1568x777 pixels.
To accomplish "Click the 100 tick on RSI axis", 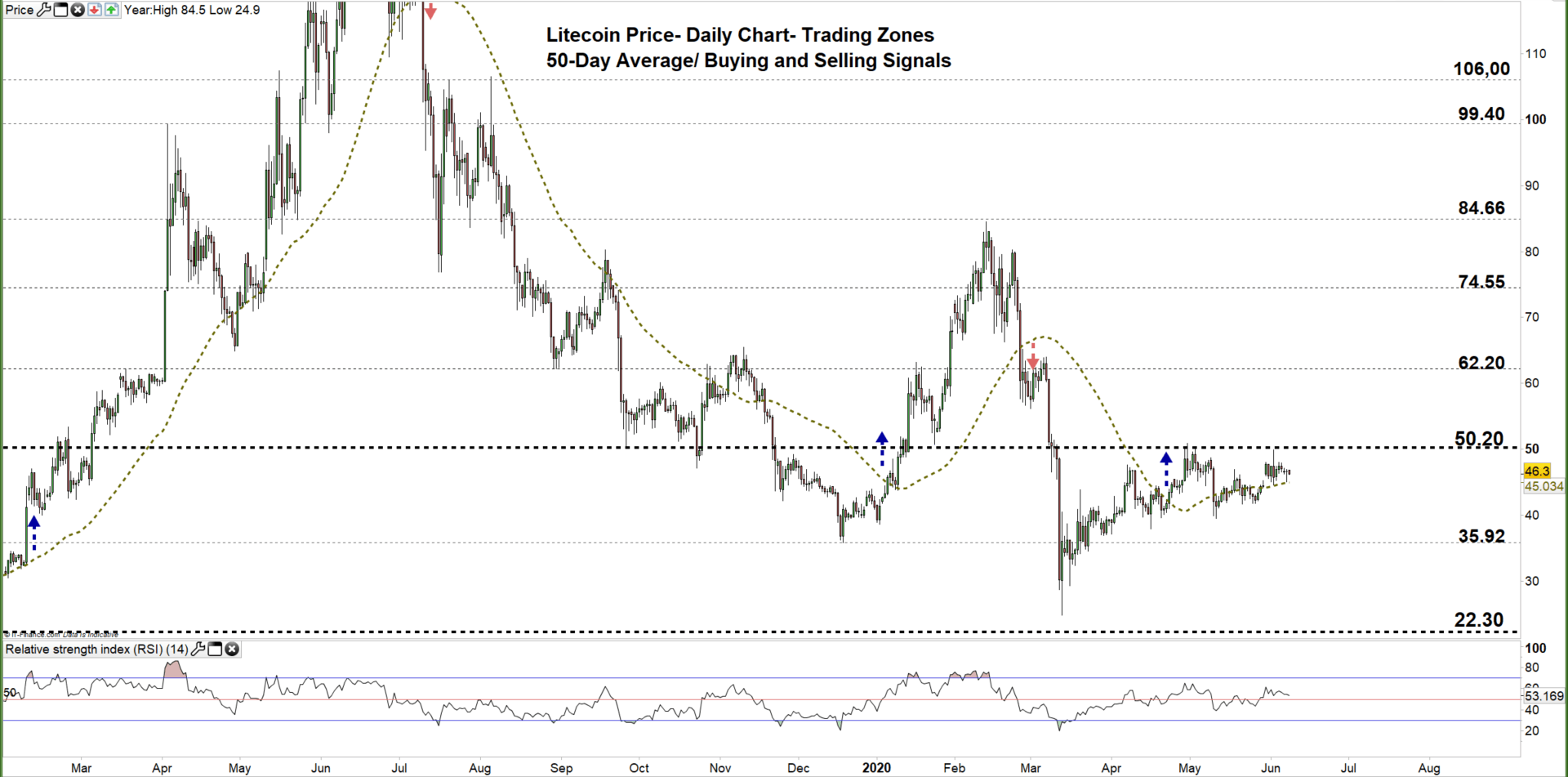I will coord(1535,648).
